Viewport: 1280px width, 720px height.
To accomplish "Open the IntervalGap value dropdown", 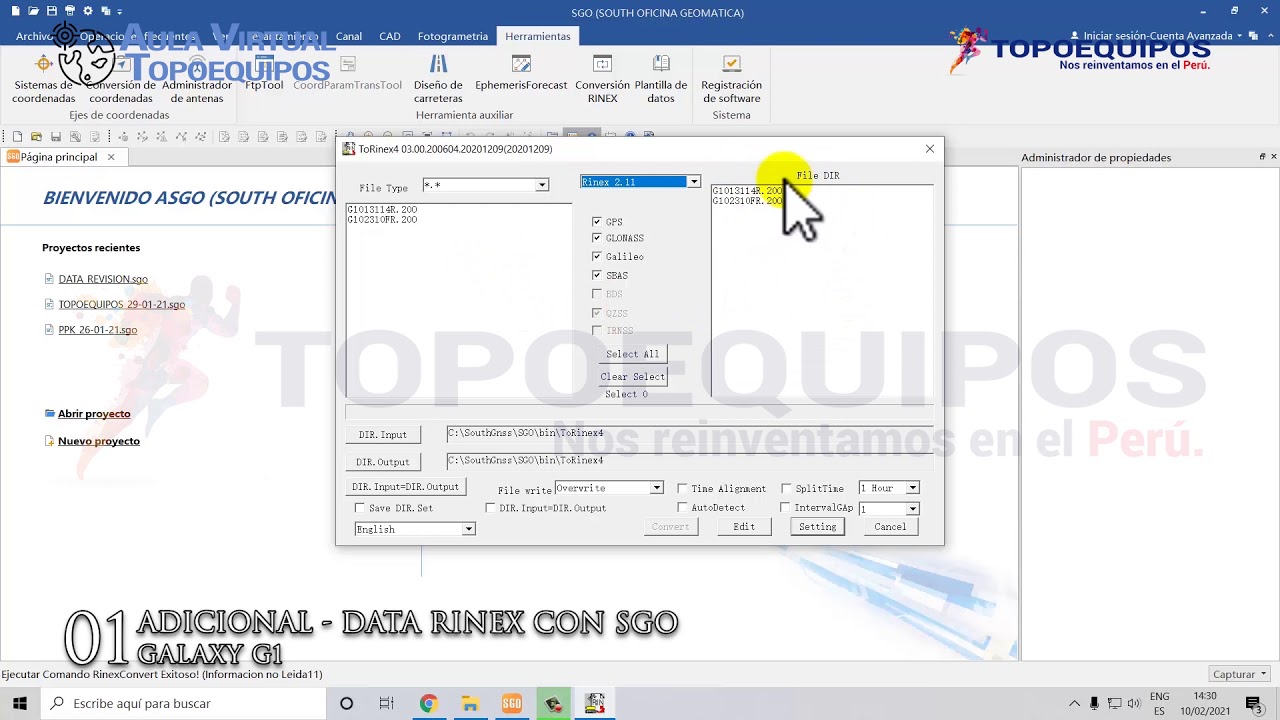I will point(912,509).
